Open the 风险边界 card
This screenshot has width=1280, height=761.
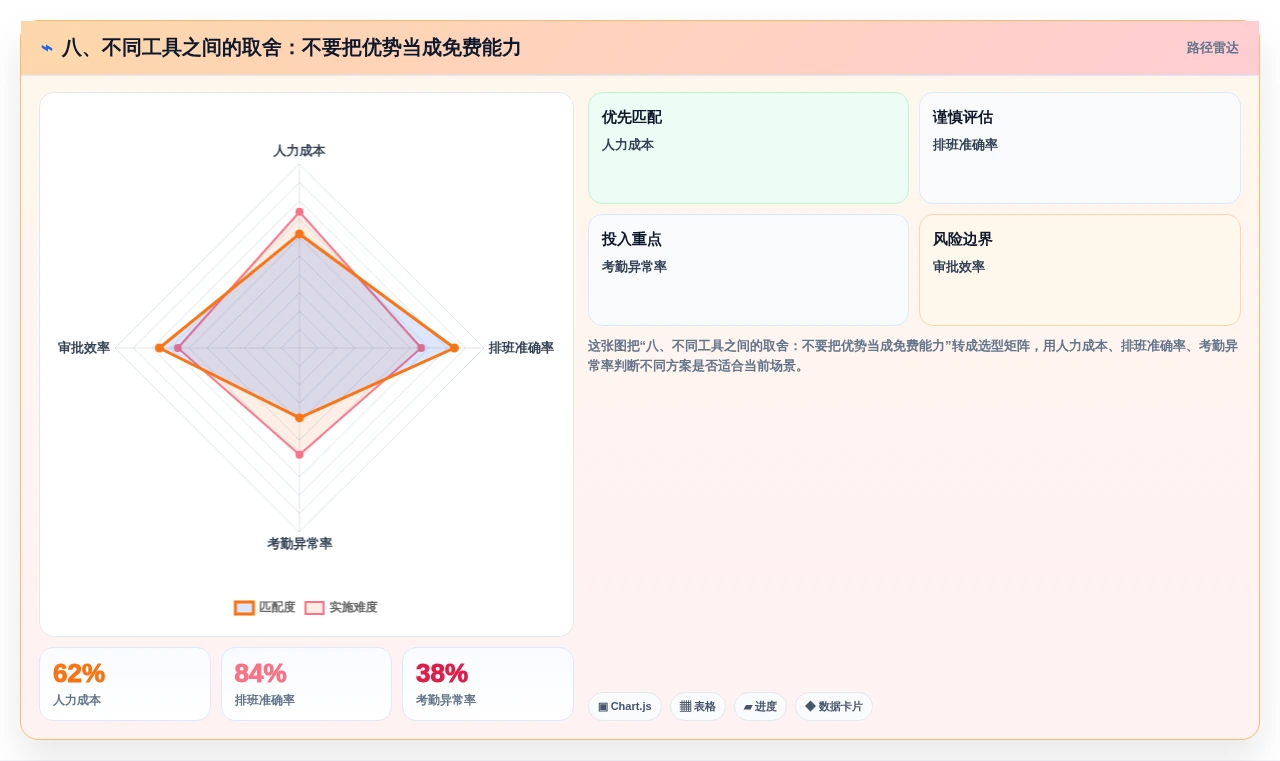tap(1080, 270)
